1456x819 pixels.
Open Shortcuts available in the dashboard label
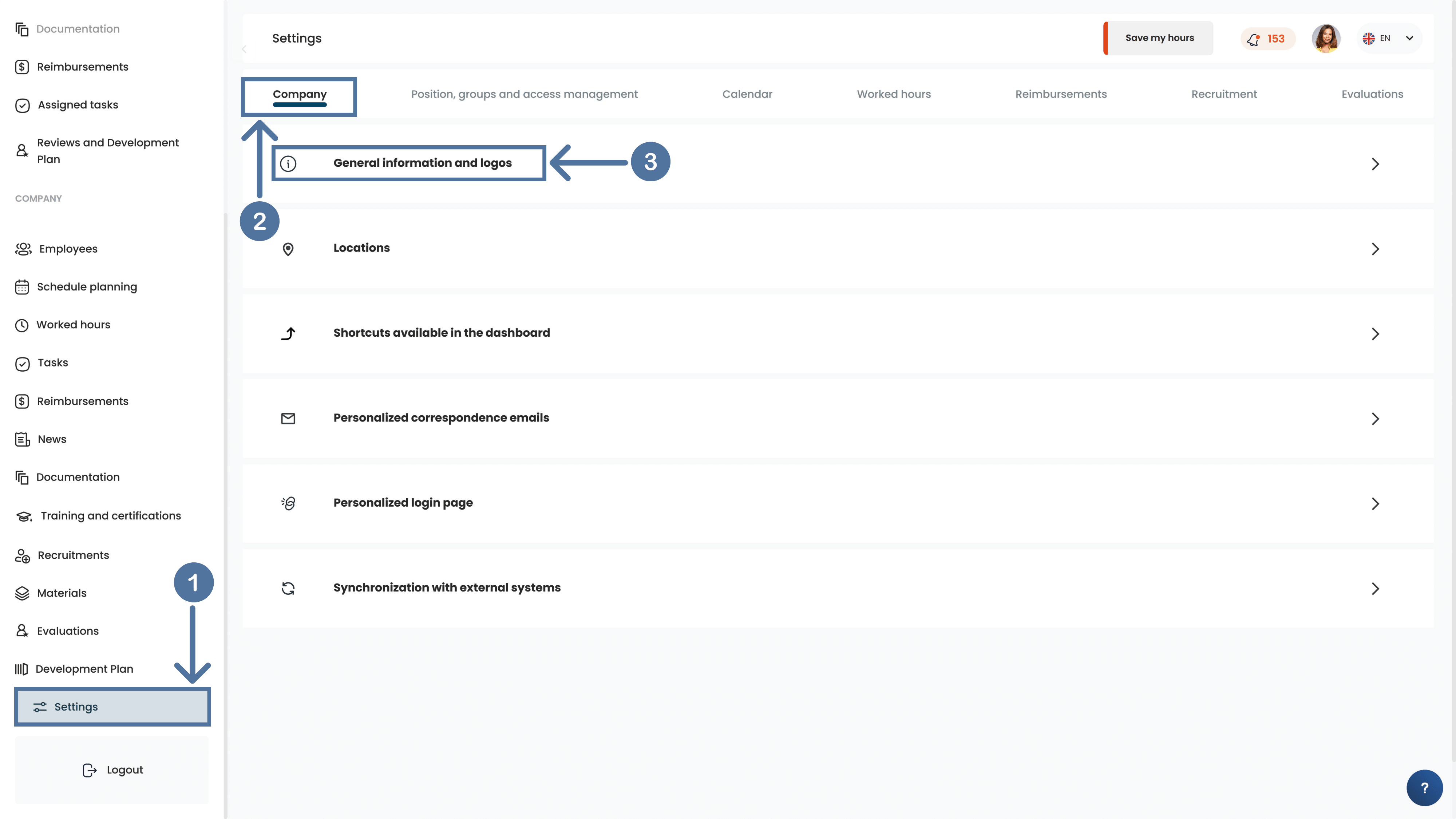point(442,333)
